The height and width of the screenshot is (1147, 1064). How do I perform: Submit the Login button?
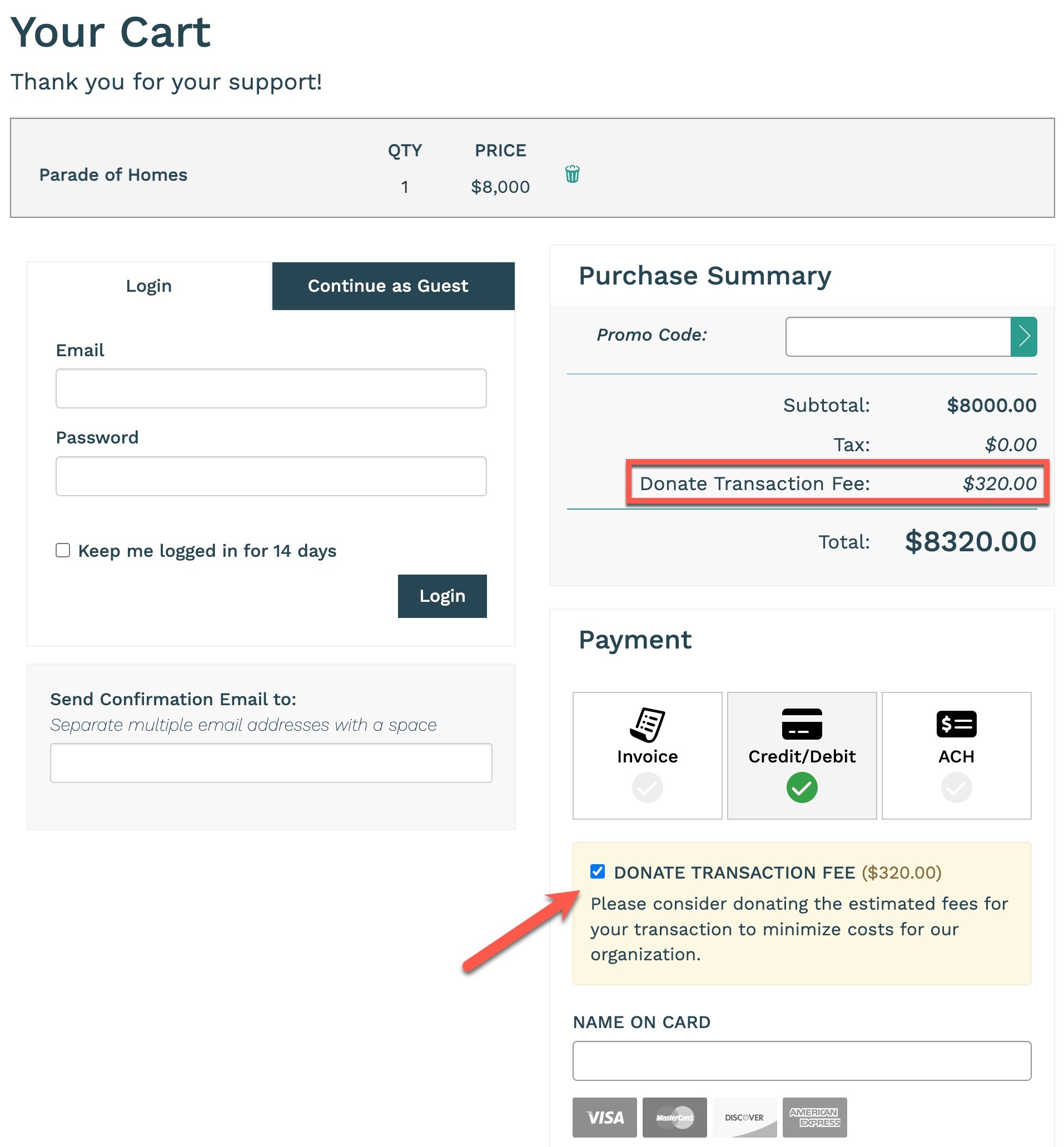[x=442, y=596]
